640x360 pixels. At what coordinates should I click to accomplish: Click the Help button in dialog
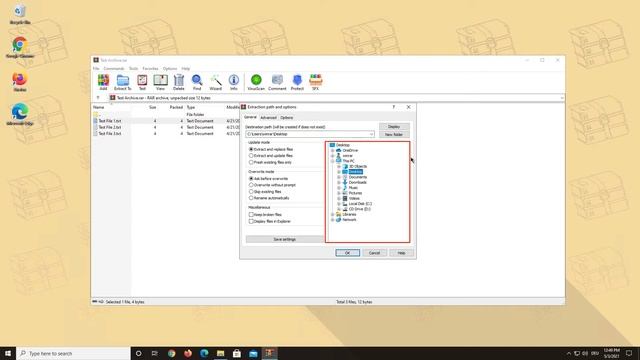point(401,253)
